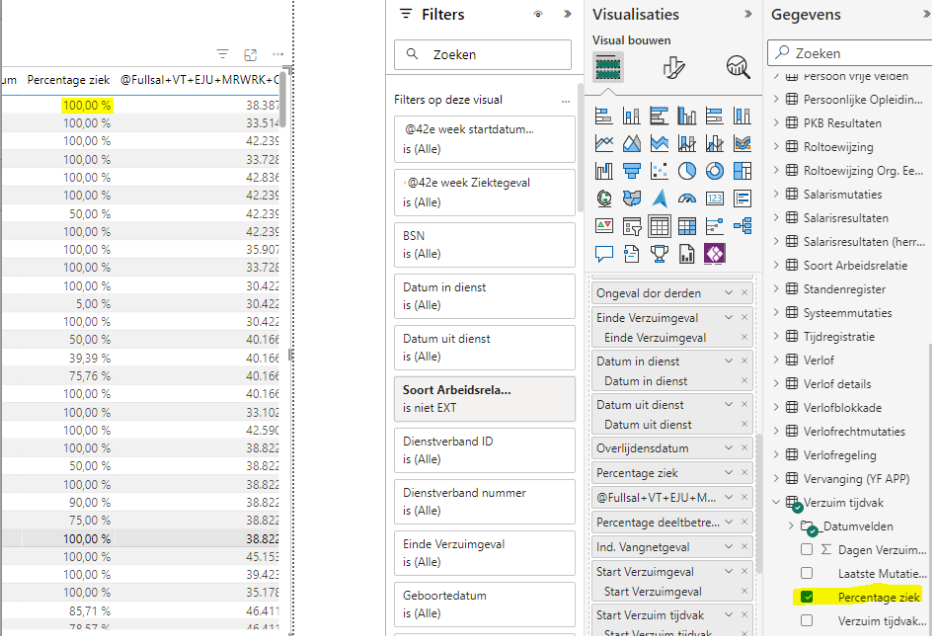Insert the globe map visualization
The width and height of the screenshot is (932, 636).
point(604,199)
